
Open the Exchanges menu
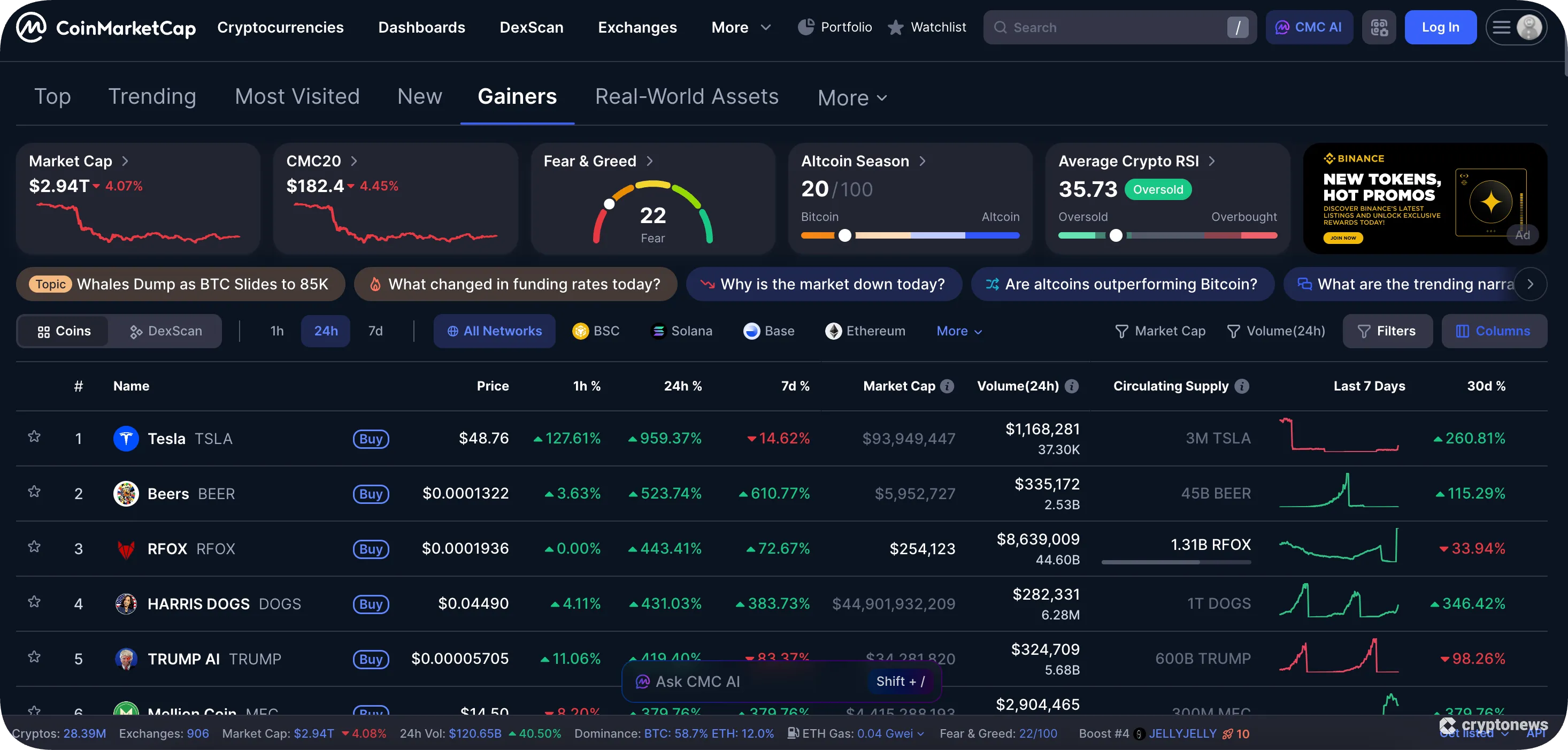pyautogui.click(x=637, y=27)
